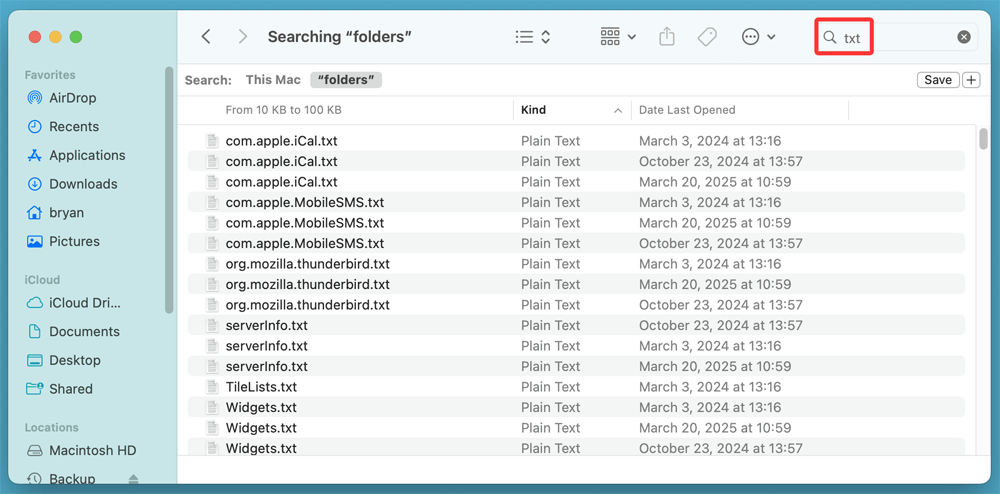Image resolution: width=1000 pixels, height=494 pixels.
Task: Click the Favorites sidebar section heading
Action: coord(50,75)
